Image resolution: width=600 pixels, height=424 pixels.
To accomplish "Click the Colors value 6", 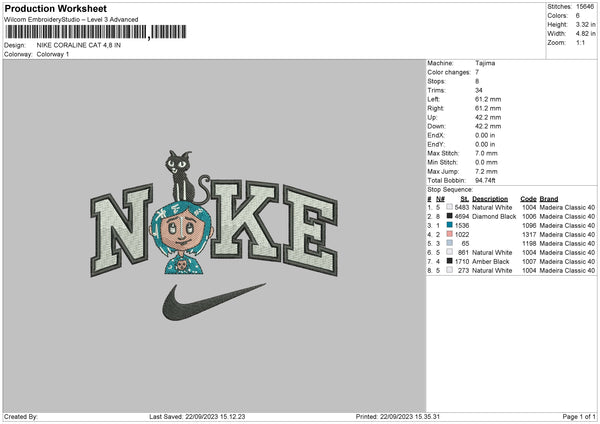I will [578, 16].
